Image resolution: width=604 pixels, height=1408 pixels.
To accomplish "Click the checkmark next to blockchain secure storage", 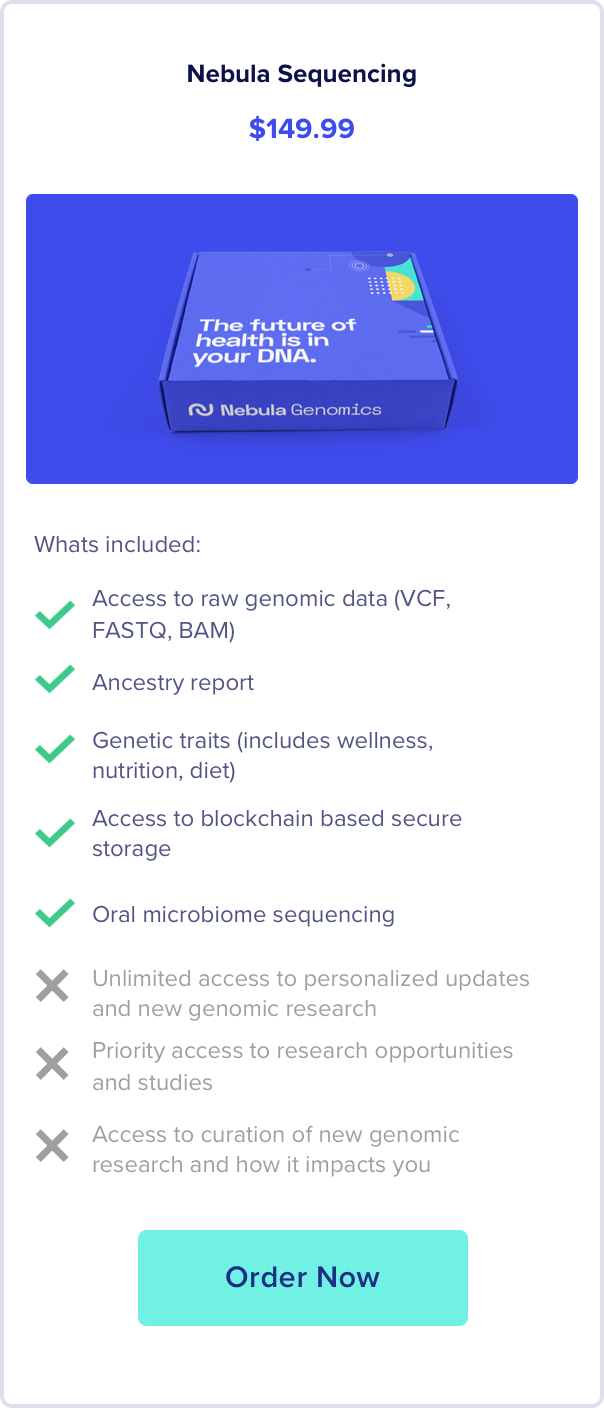I will pyautogui.click(x=54, y=832).
